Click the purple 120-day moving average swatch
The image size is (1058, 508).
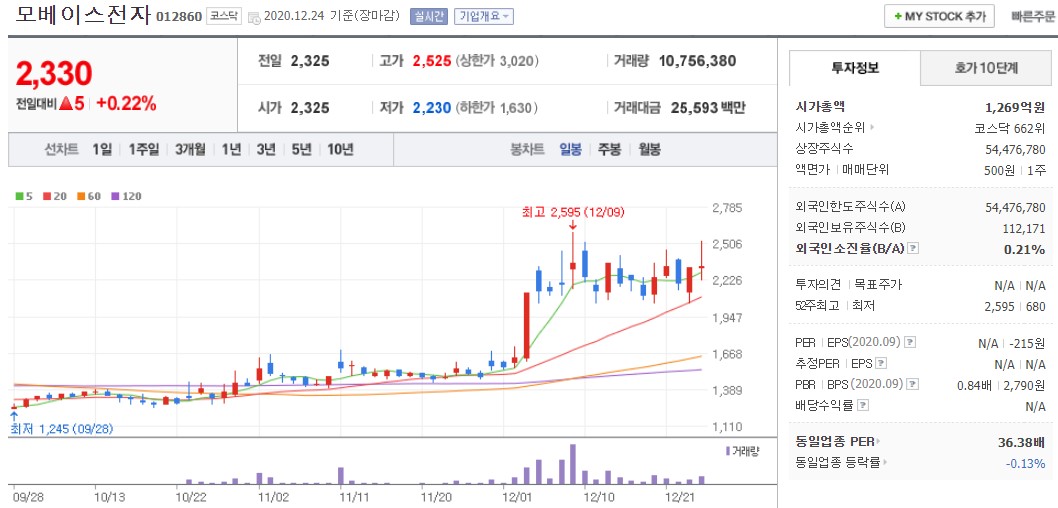115,196
